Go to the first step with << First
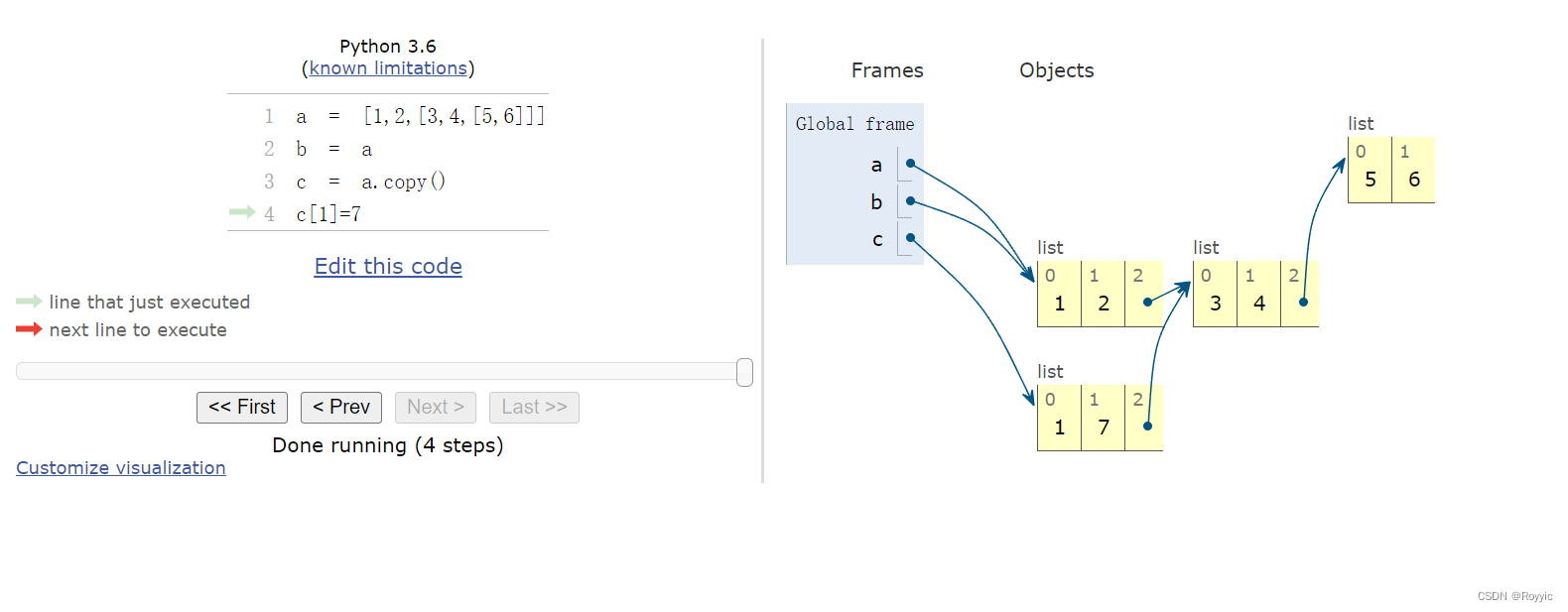This screenshot has width=1568, height=612. [x=242, y=407]
